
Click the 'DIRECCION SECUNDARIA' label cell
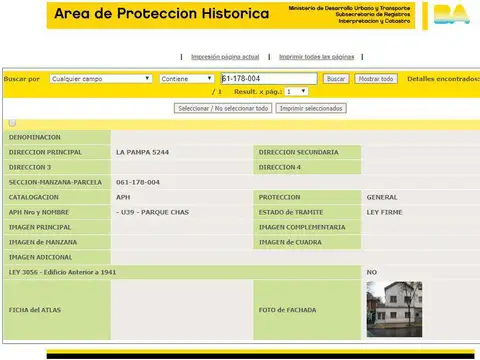point(307,152)
